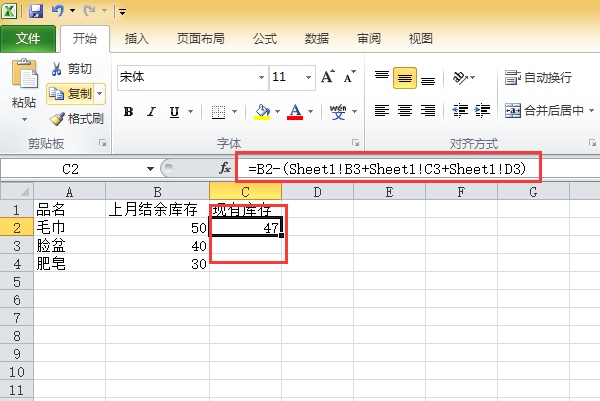Click the 粘贴 paste clipboard icon
Screen dimensions: 600x401
point(25,73)
